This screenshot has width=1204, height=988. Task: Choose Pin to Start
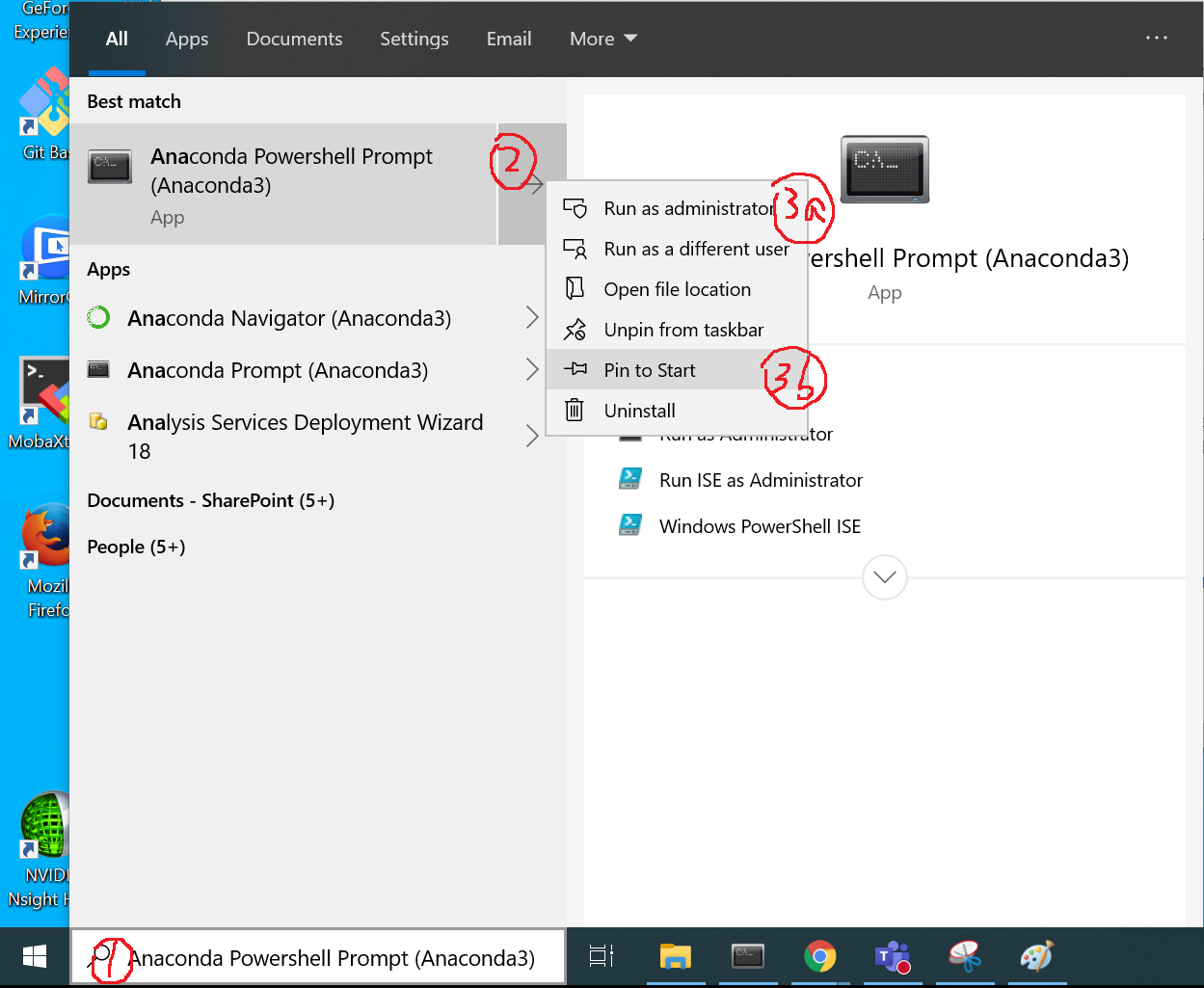click(677, 370)
